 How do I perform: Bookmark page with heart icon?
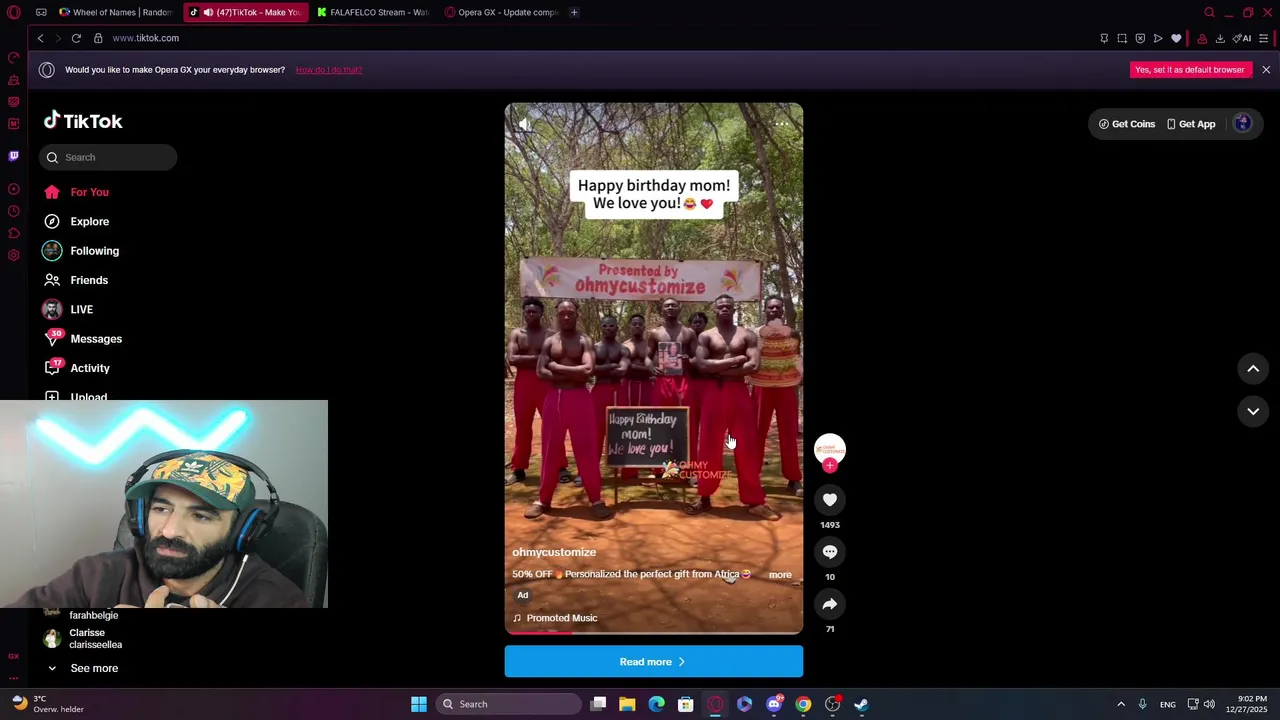[1176, 38]
